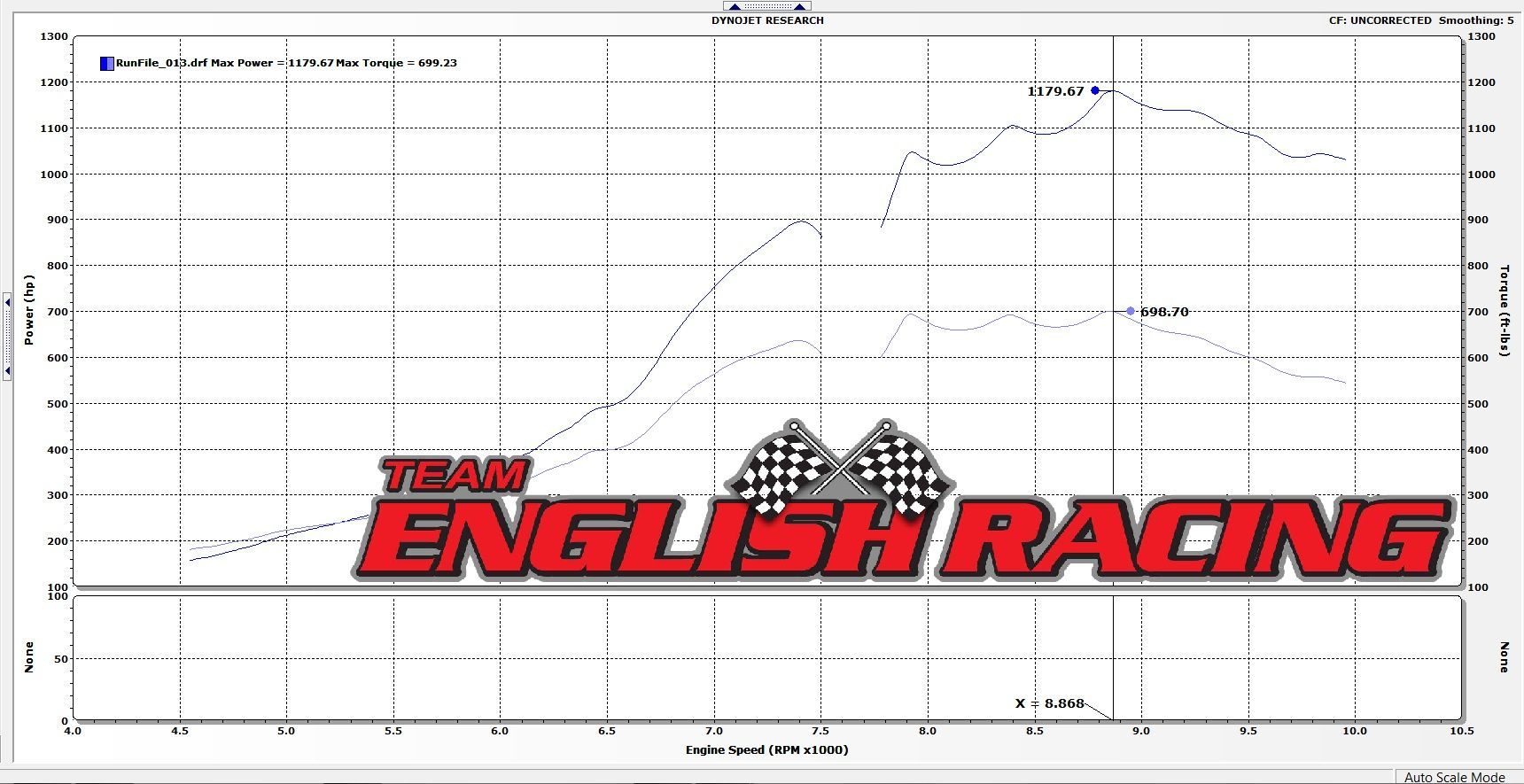Click Auto Scale Mode in status bar

point(1454,777)
